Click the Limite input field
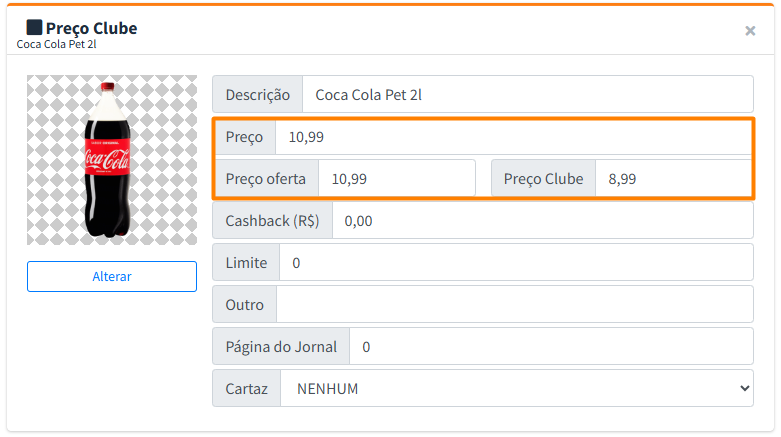 (x=515, y=263)
